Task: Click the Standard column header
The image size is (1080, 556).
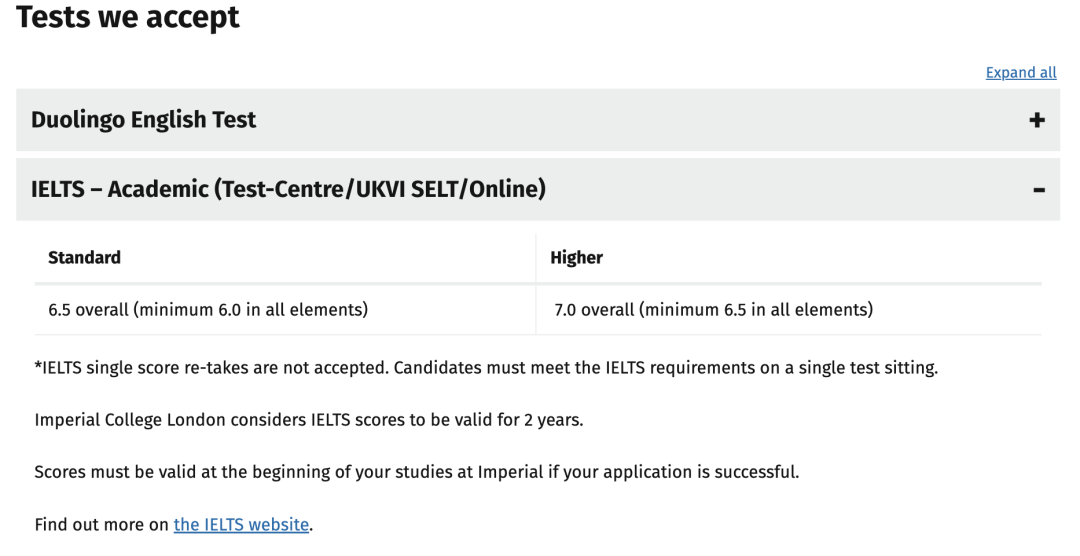Action: click(x=84, y=258)
